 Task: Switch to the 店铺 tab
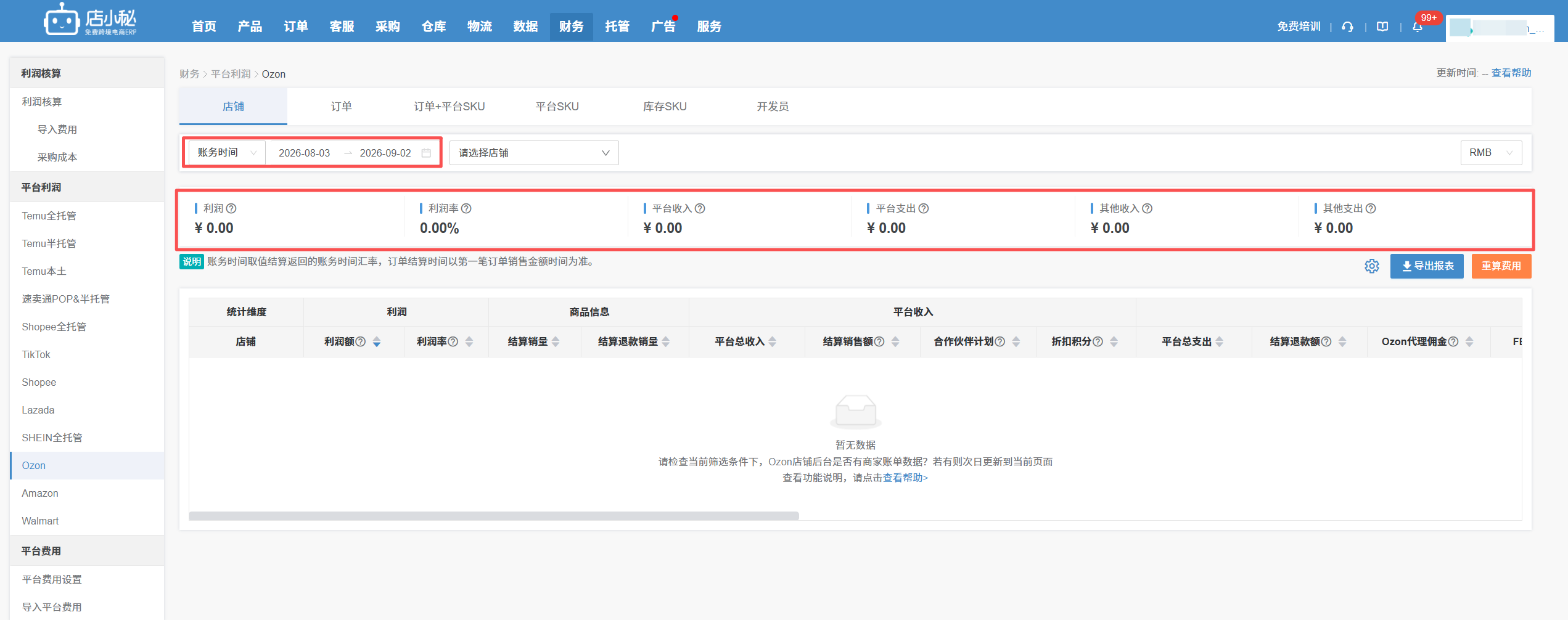point(233,106)
